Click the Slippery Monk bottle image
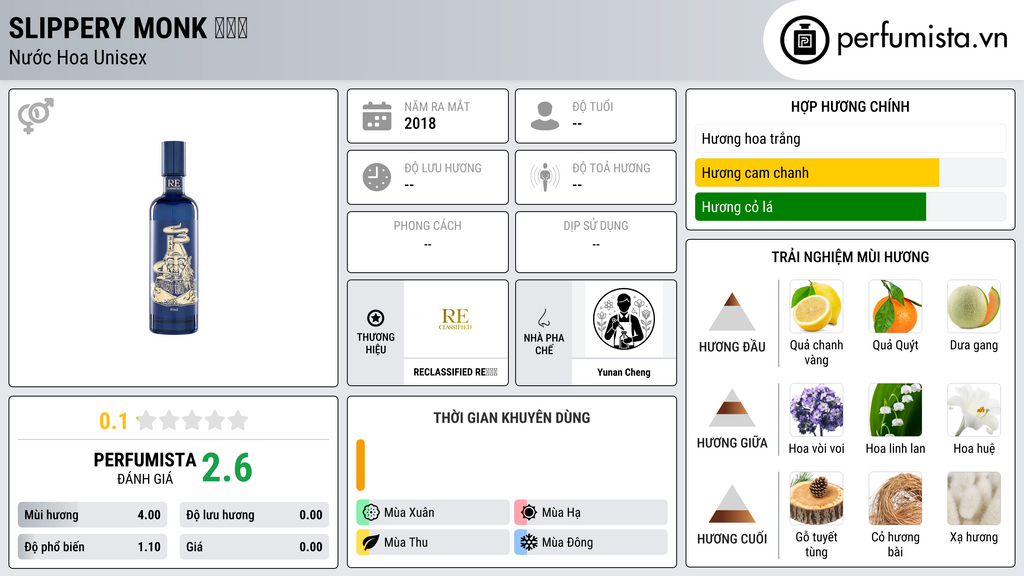 173,238
